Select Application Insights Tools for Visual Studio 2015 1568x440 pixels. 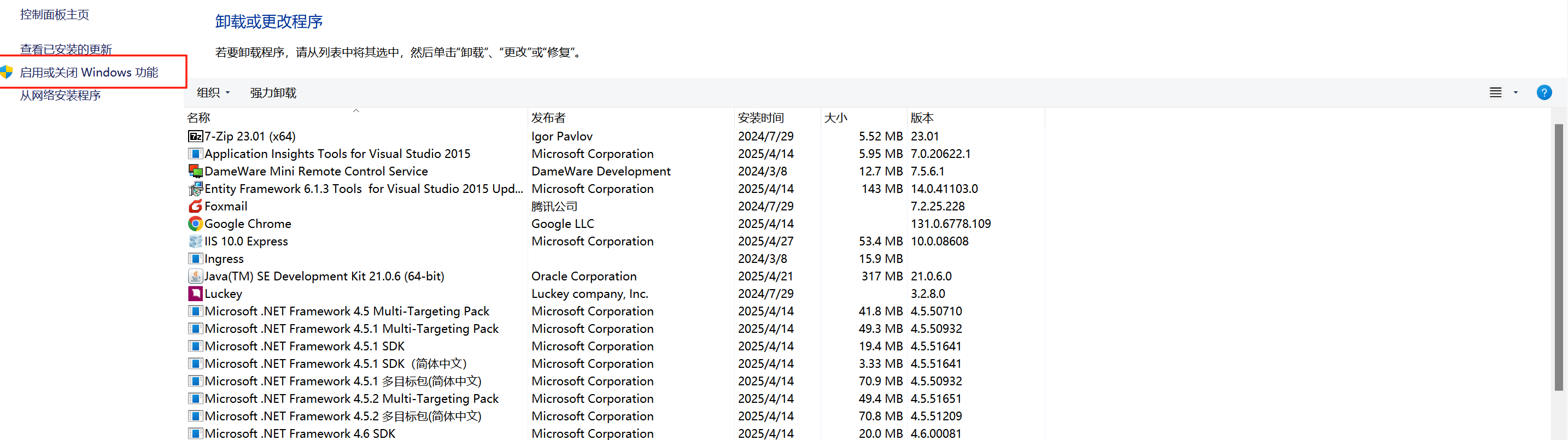(337, 154)
